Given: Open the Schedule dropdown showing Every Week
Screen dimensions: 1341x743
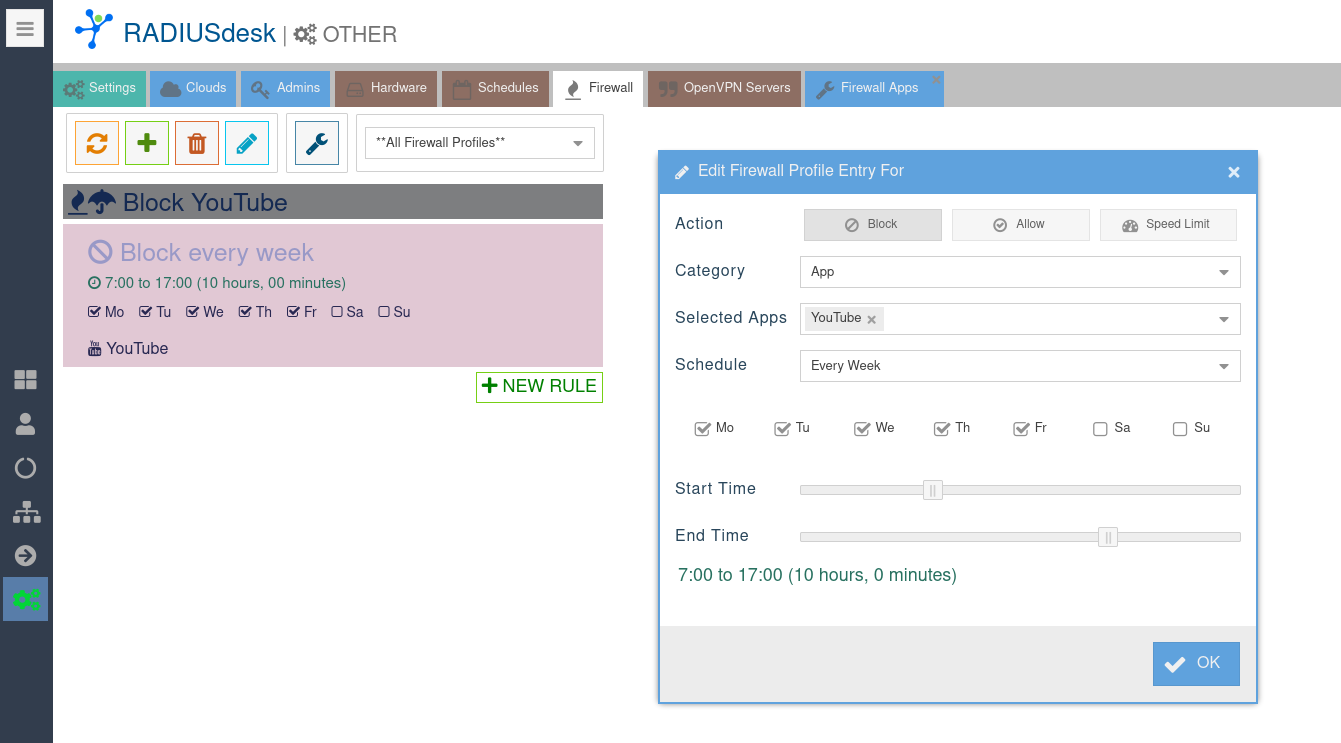Looking at the screenshot, I should [1020, 366].
